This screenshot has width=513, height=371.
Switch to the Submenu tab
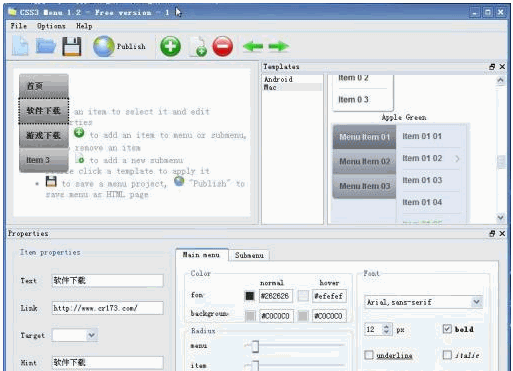(249, 255)
